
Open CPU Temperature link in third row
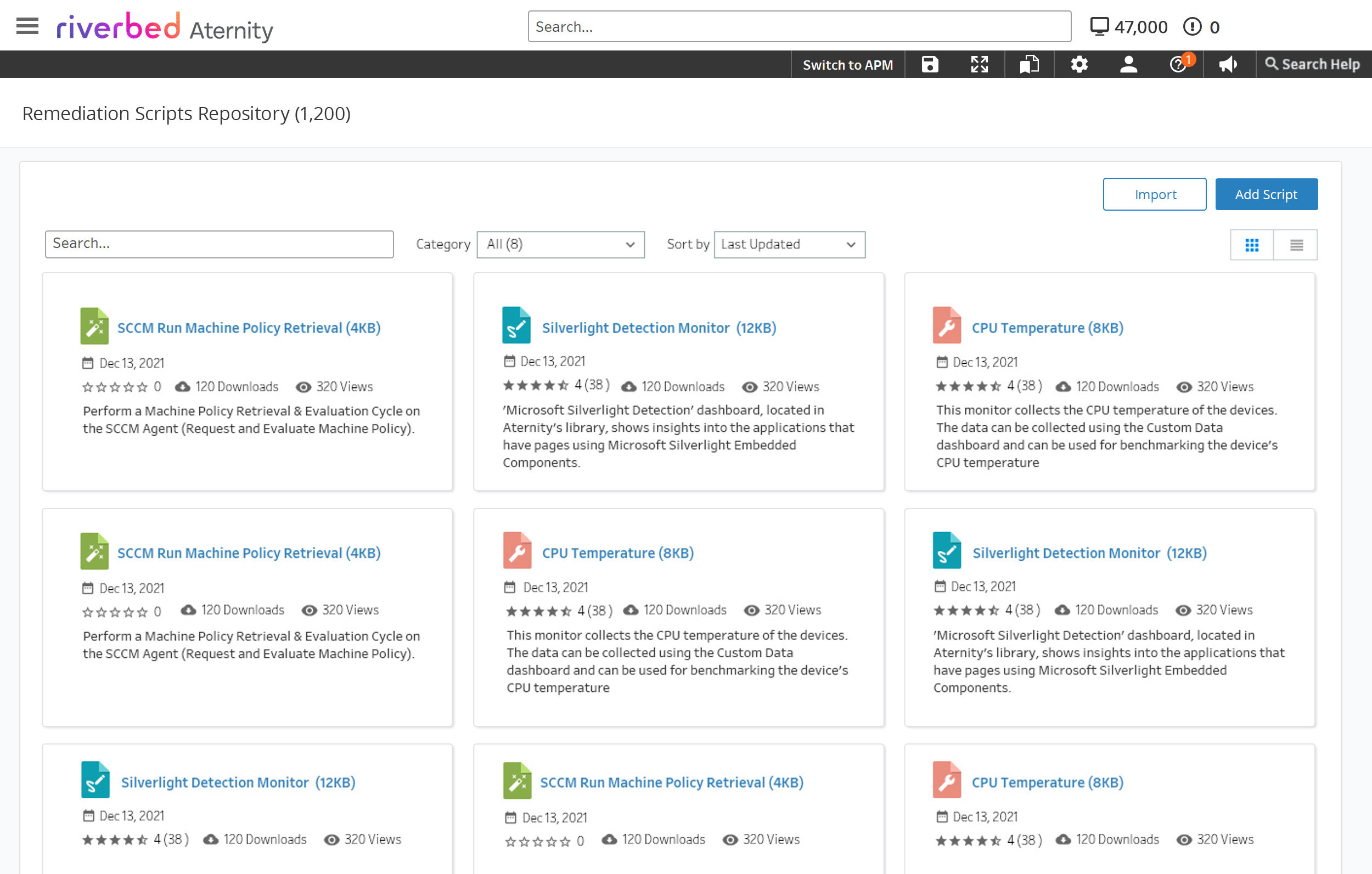[x=1047, y=783]
